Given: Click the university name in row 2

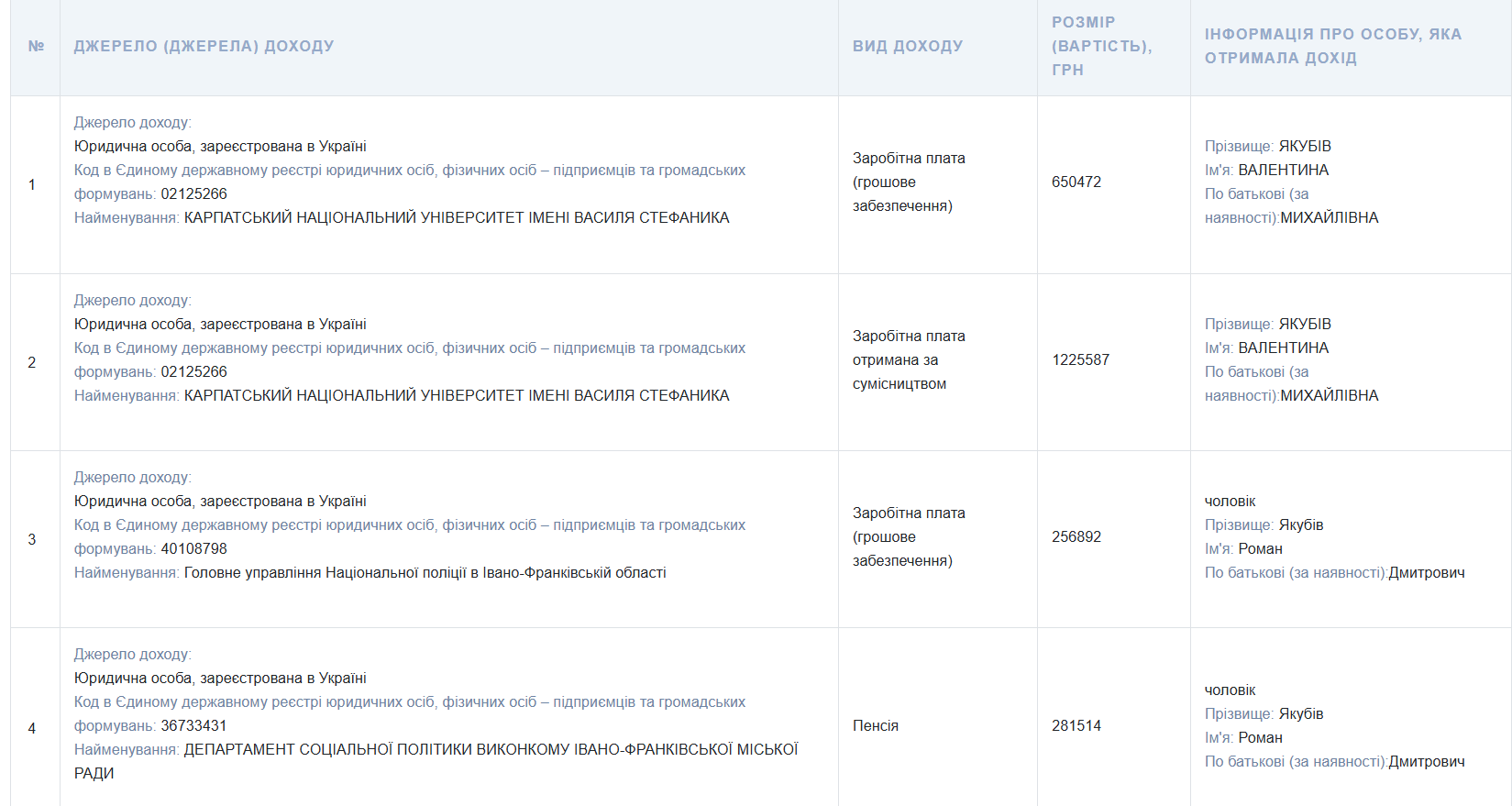Looking at the screenshot, I should click(456, 395).
